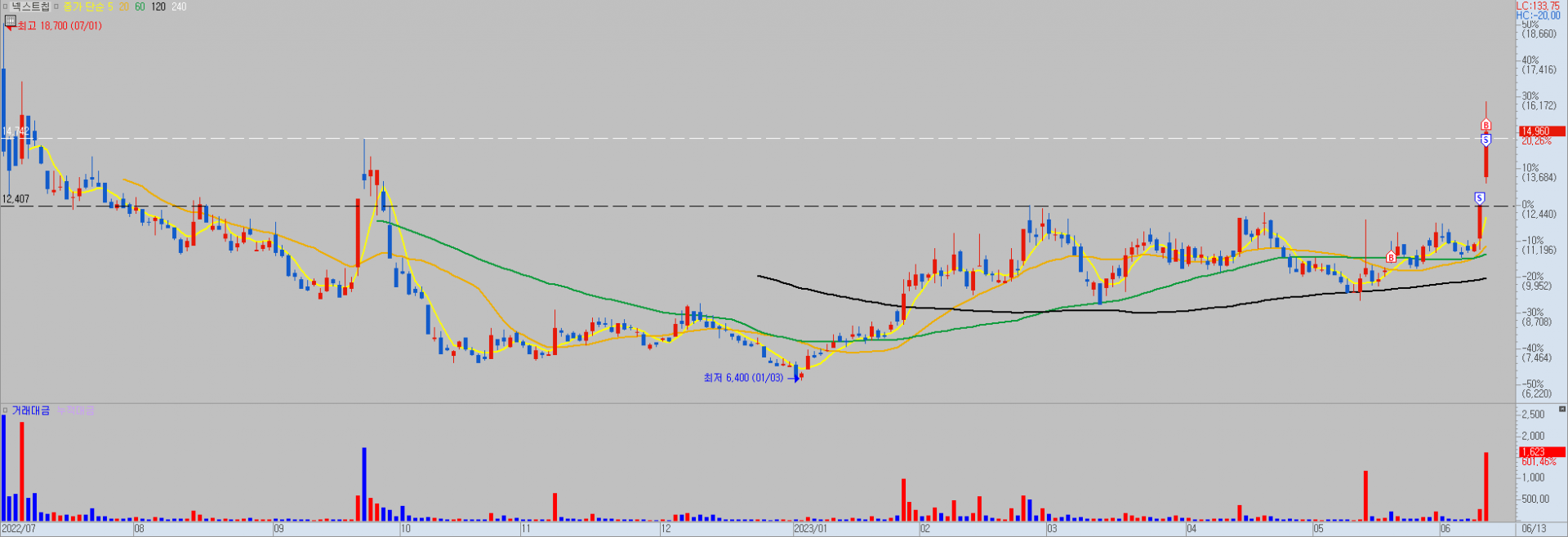1568x537 pixels.
Task: Click the S sell marker at the 0% baseline
Action: [x=1479, y=197]
